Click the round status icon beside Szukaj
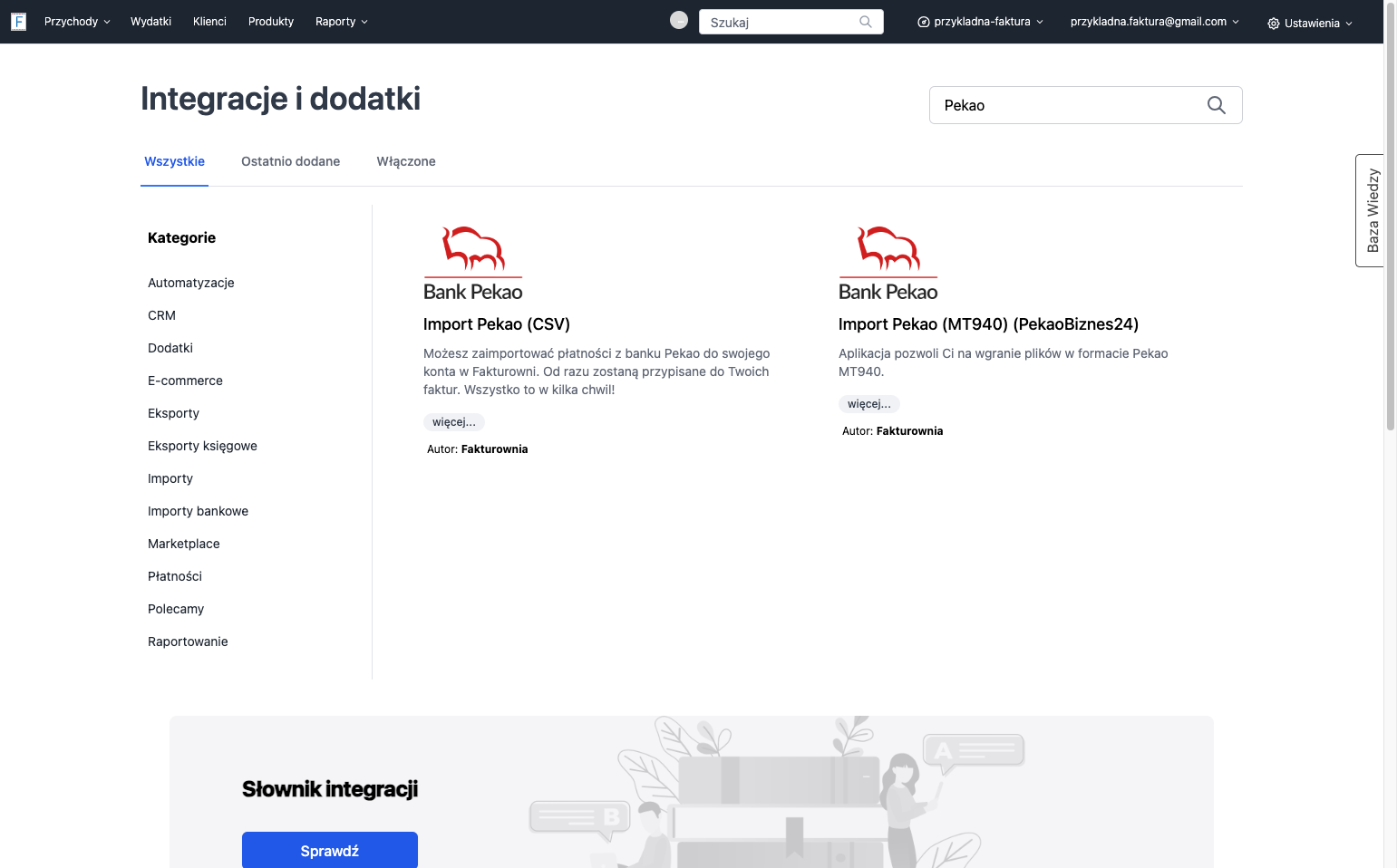The image size is (1397, 868). click(x=679, y=20)
